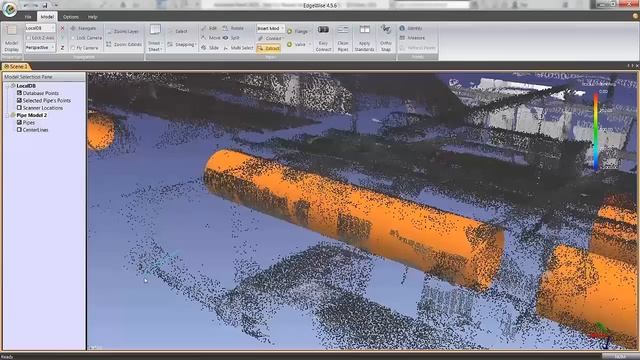
Task: Activate the Multi Select tool
Action: pyautogui.click(x=238, y=48)
